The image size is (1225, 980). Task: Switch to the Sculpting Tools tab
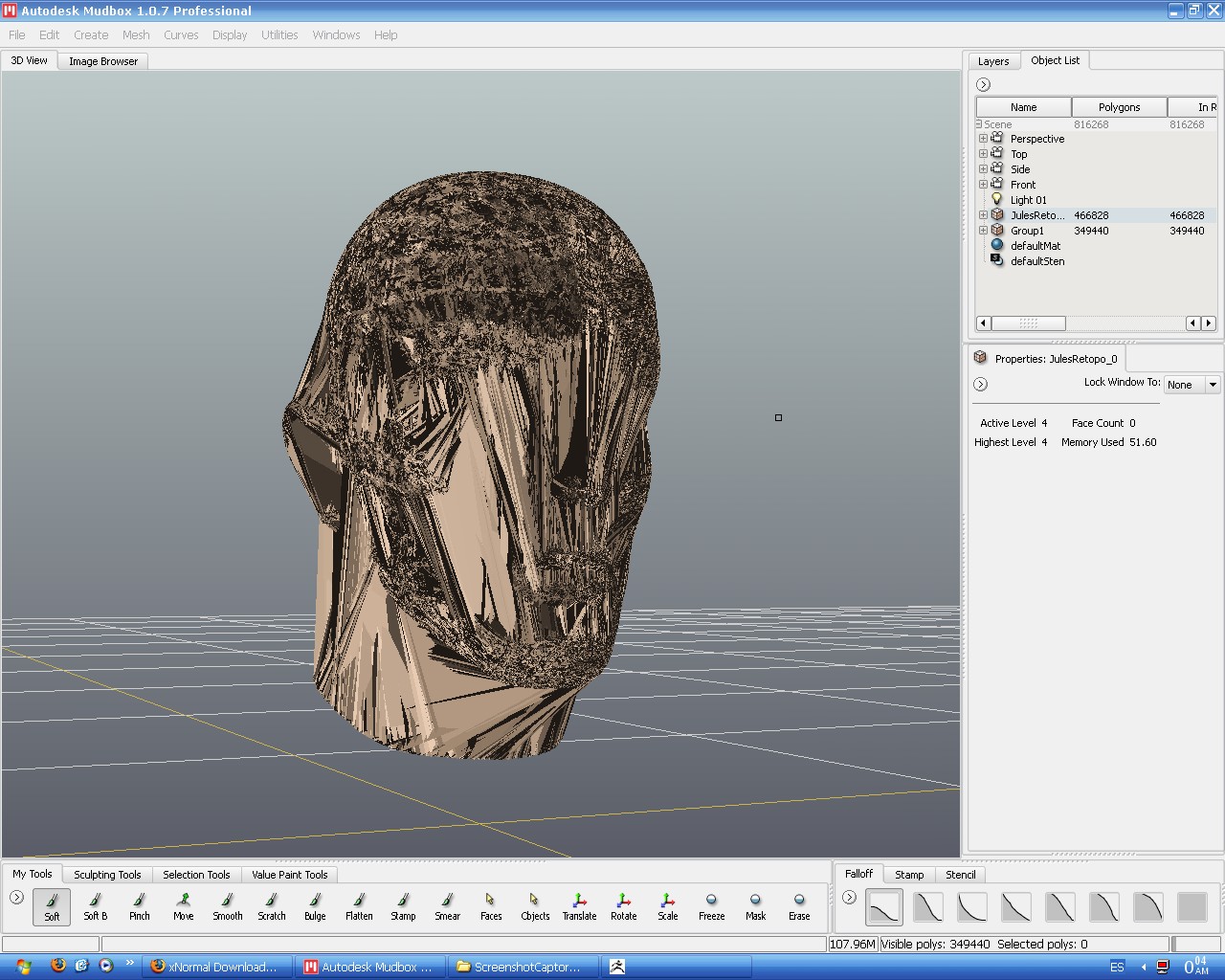[x=107, y=875]
